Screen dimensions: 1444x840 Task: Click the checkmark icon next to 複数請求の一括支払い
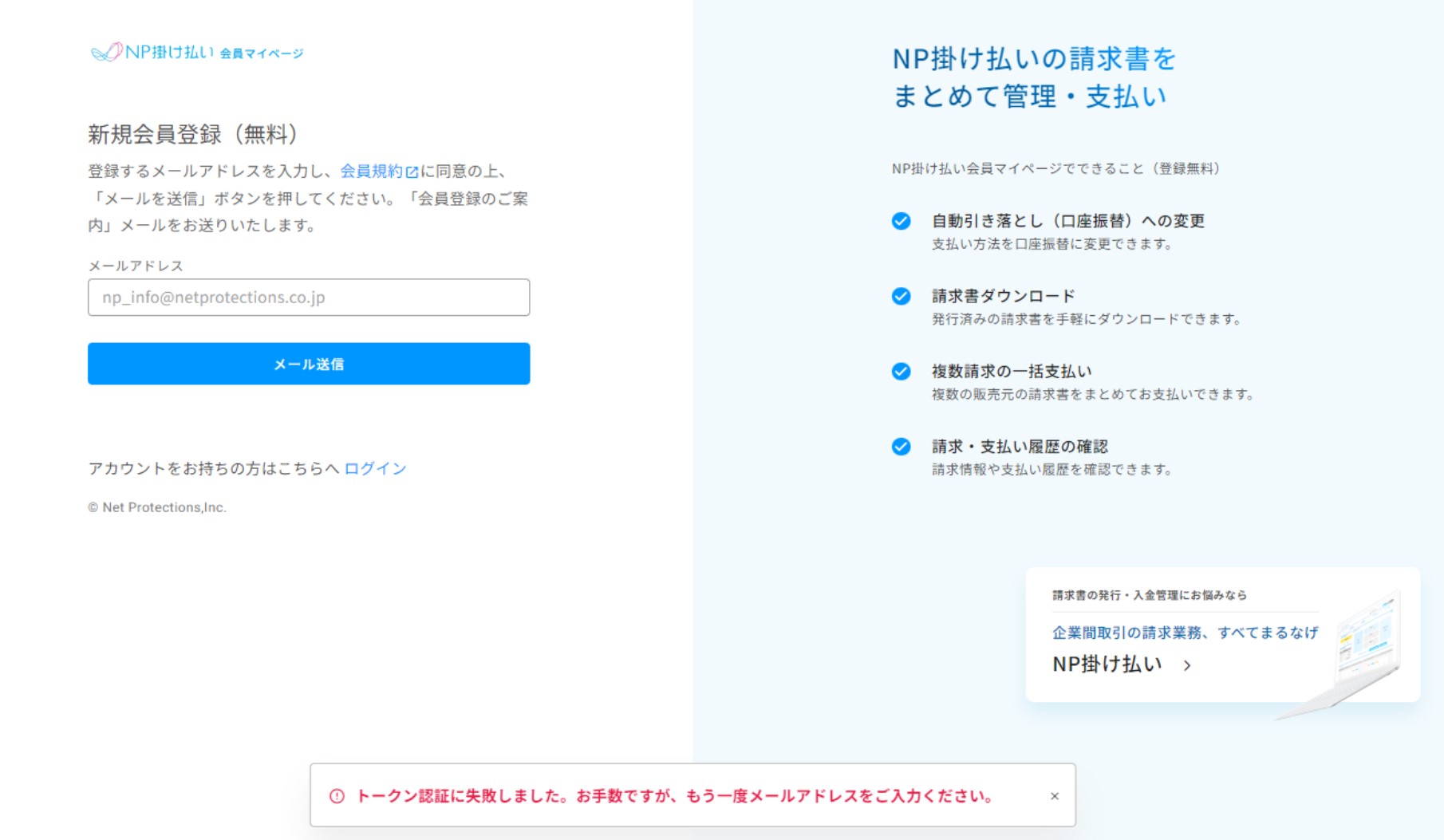[x=902, y=370]
